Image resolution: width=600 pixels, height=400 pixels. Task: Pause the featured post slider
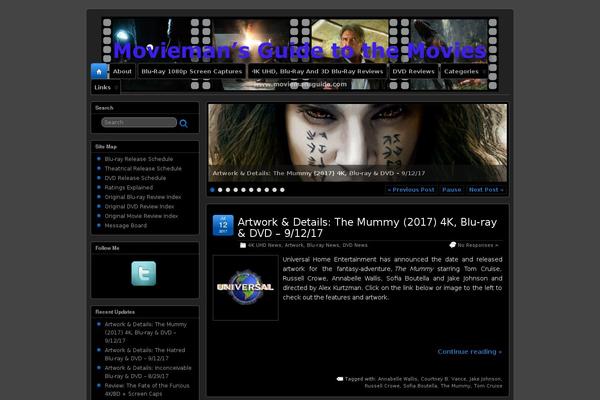point(452,190)
